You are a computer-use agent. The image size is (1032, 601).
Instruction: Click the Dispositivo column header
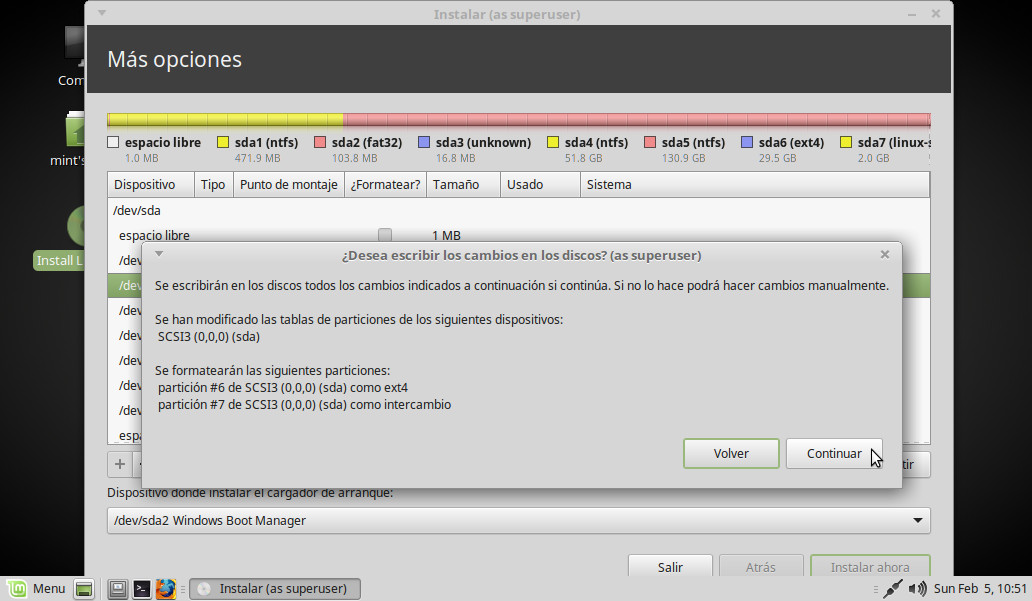(145, 184)
